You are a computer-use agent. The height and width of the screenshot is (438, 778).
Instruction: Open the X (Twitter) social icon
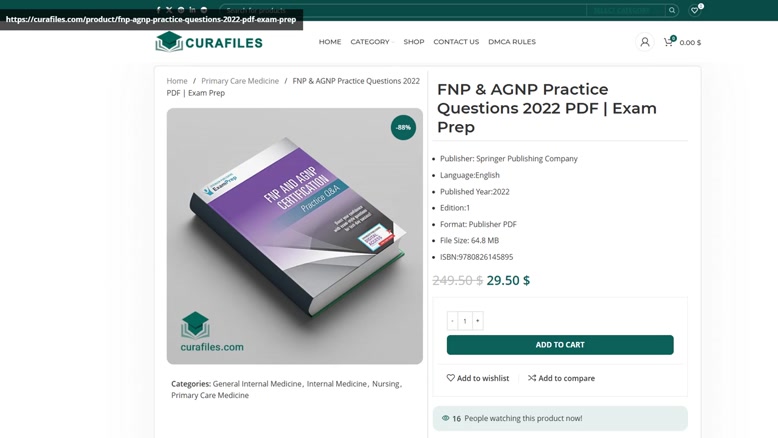tap(169, 10)
